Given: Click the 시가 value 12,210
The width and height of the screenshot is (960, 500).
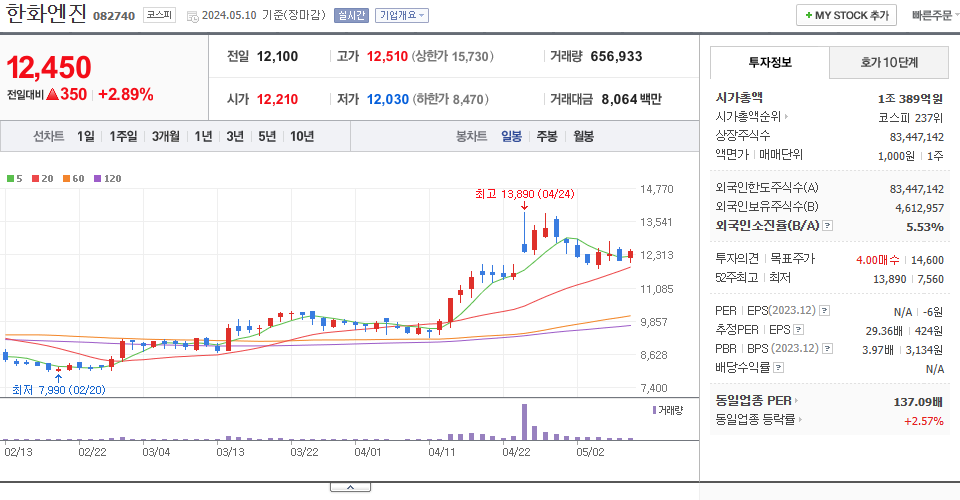Looking at the screenshot, I should (277, 99).
